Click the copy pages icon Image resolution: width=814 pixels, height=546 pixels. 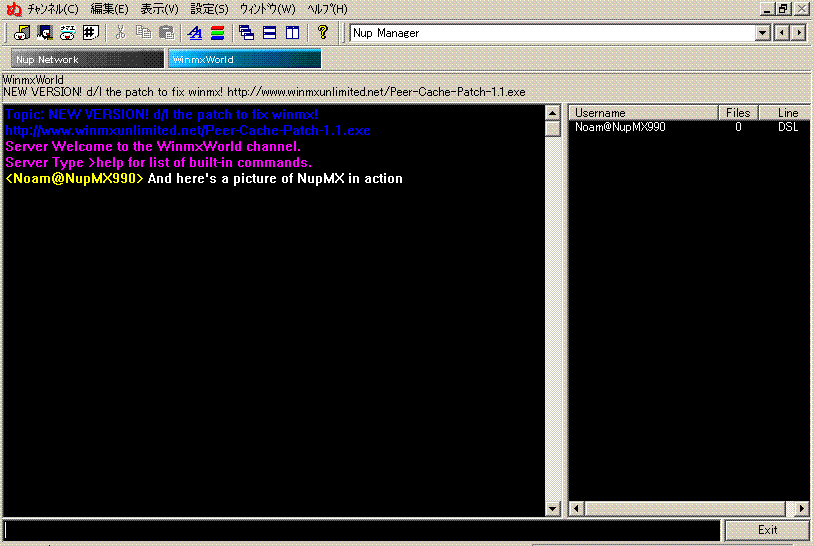pos(143,33)
